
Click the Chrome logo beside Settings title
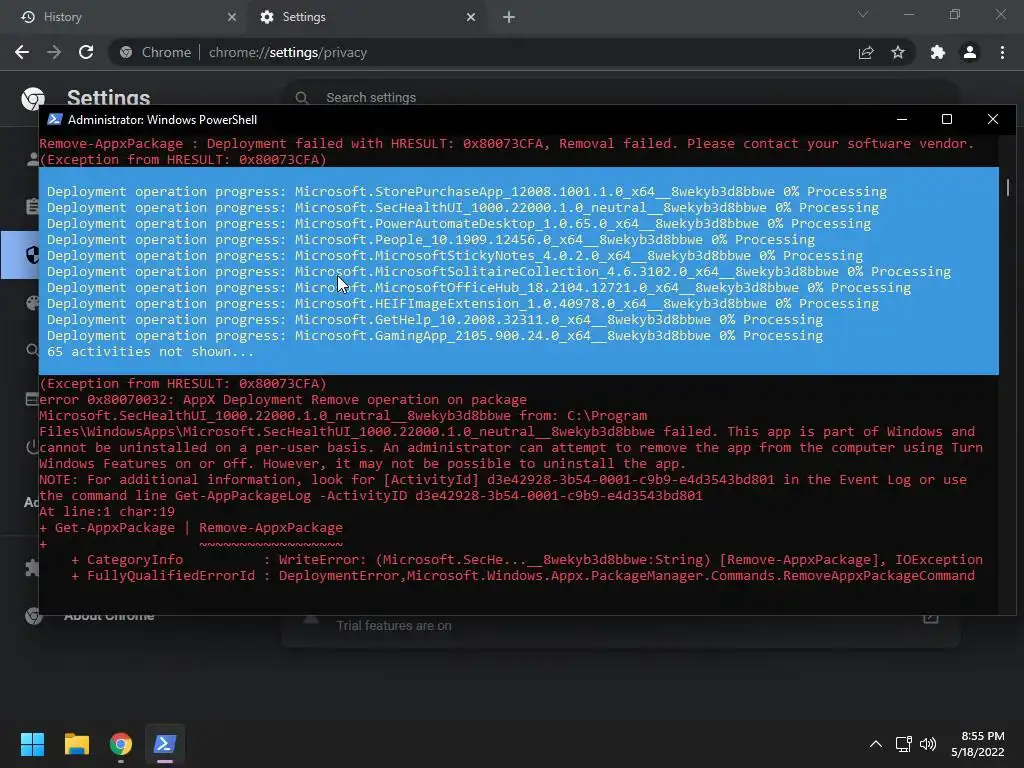[x=33, y=98]
